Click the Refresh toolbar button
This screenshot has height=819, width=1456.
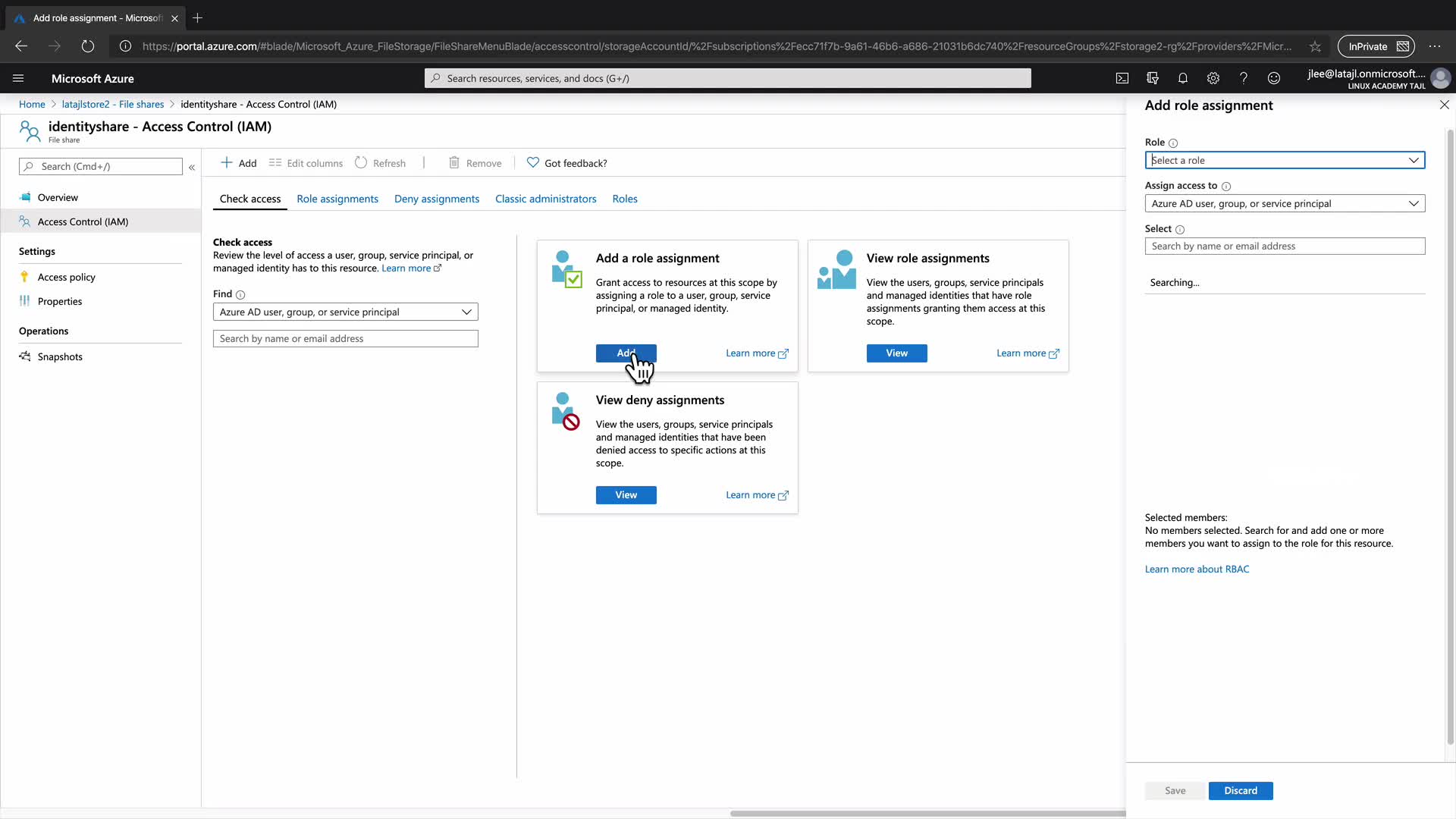coord(381,163)
